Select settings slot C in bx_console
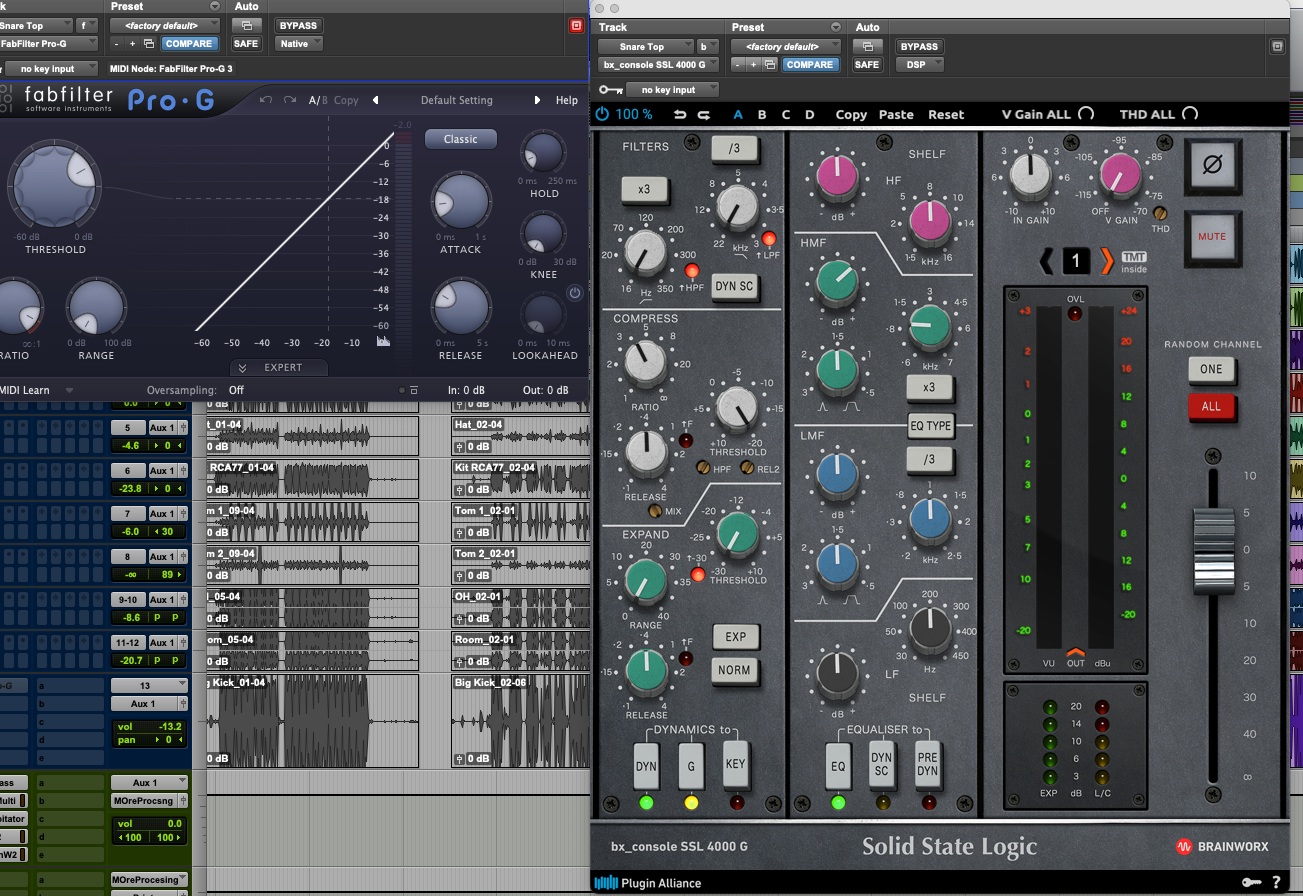1303x896 pixels. 786,114
